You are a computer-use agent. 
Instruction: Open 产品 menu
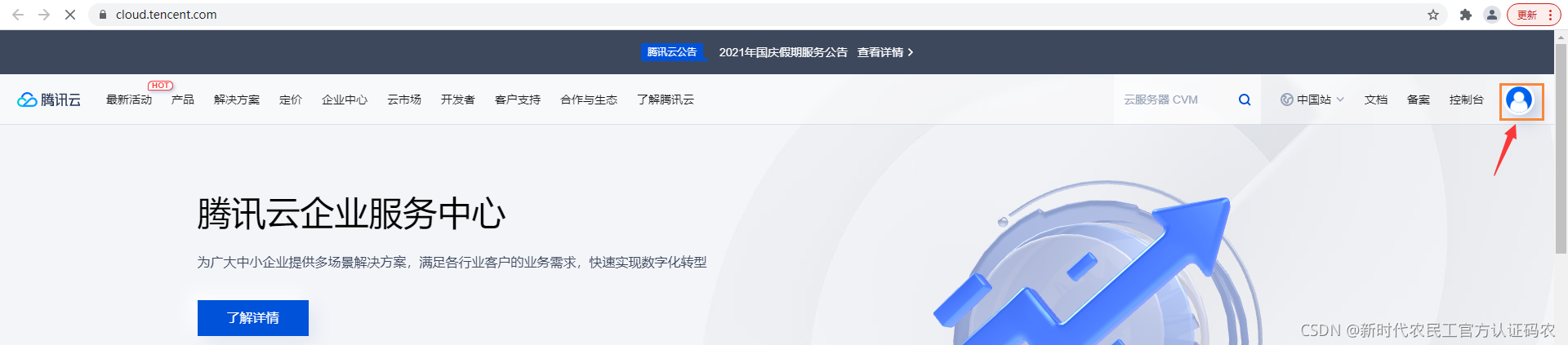point(183,100)
